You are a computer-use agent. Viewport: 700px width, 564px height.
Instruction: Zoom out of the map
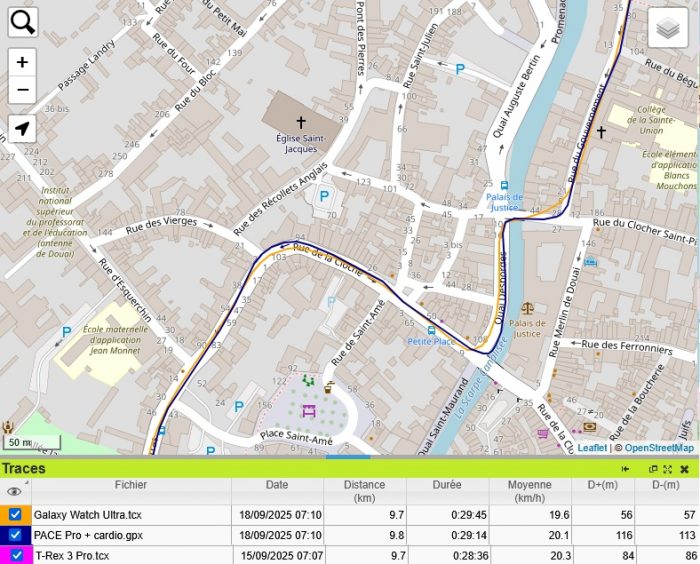(23, 90)
